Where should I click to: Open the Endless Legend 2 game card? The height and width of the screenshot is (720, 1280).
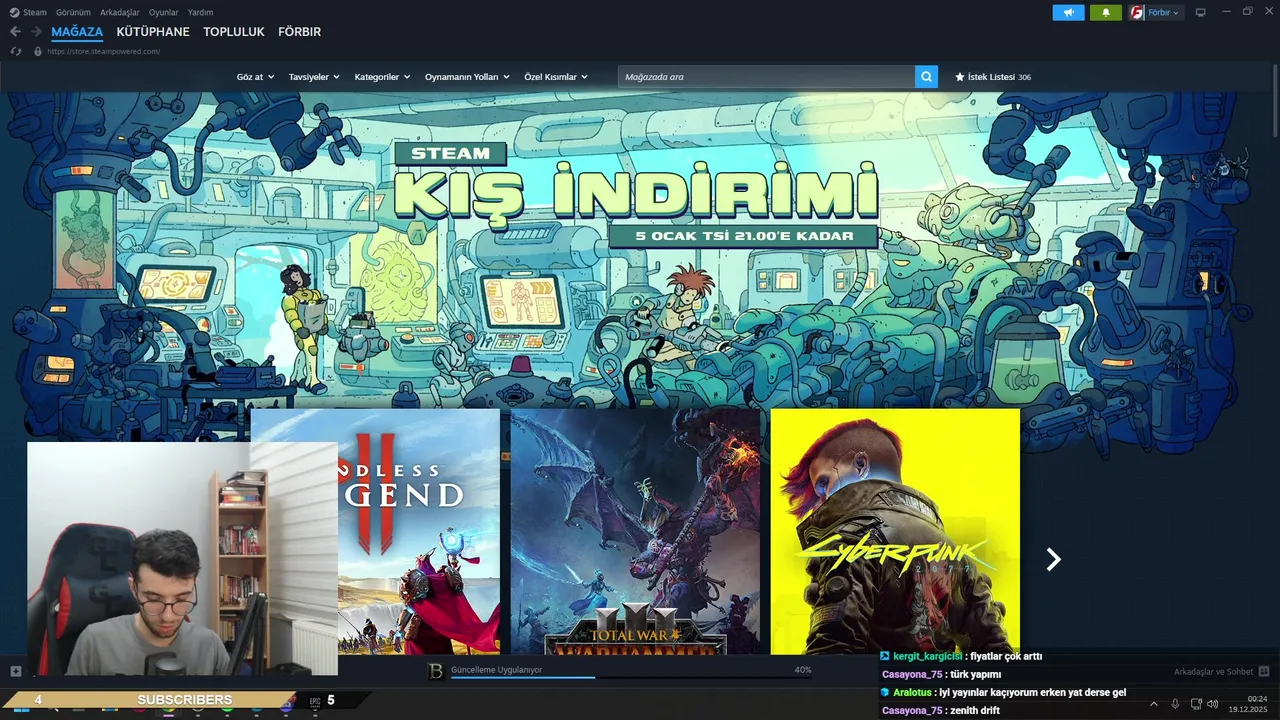tap(375, 531)
